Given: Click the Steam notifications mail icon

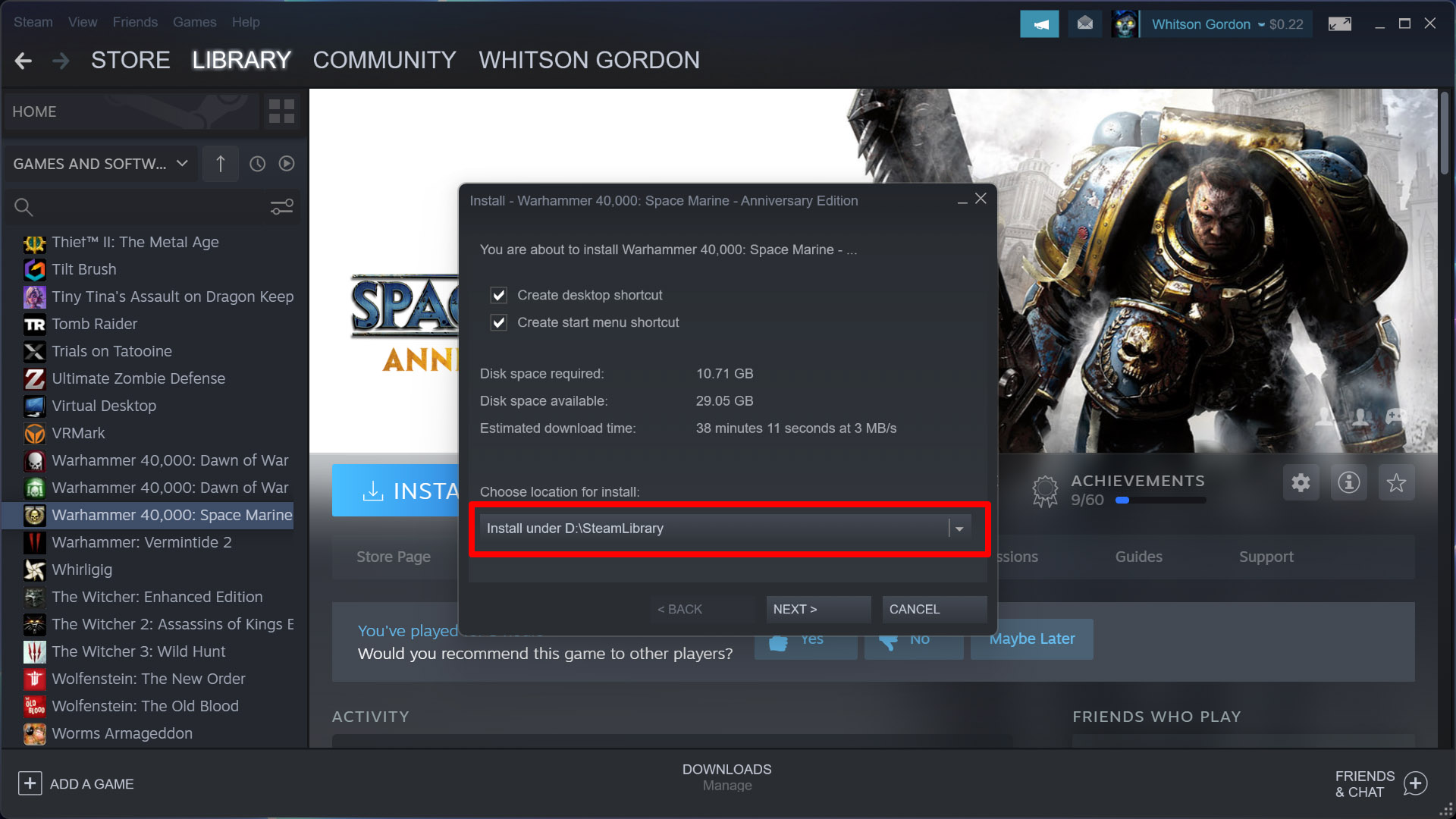Looking at the screenshot, I should (x=1084, y=24).
